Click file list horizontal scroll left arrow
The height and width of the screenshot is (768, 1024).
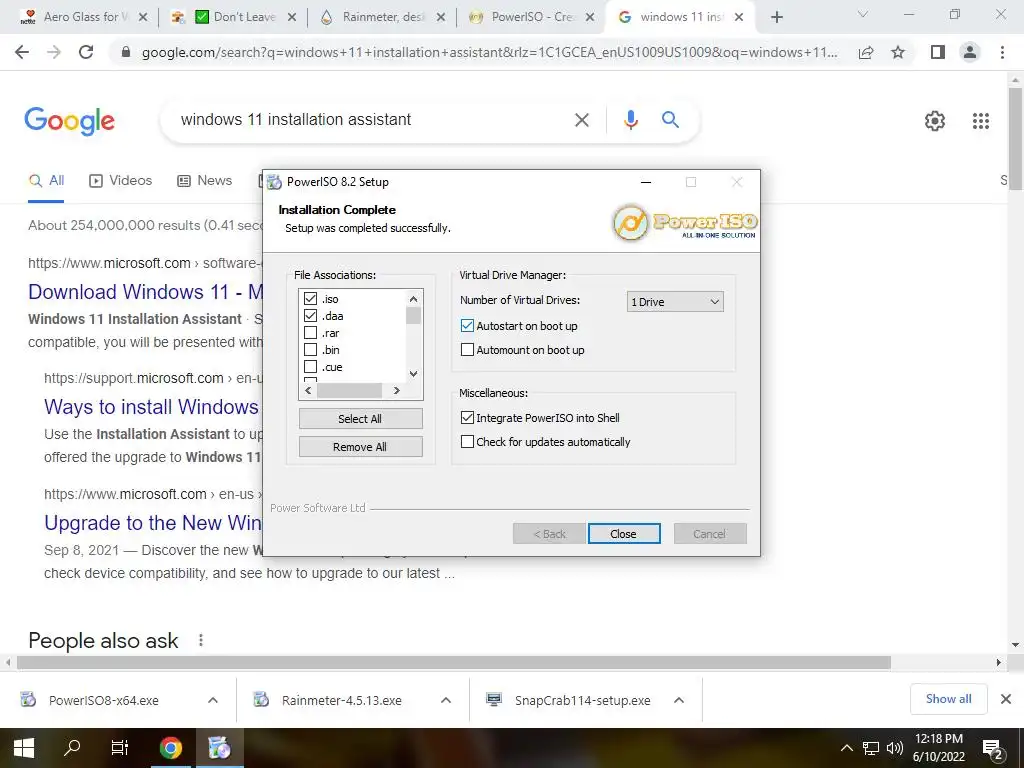(308, 391)
